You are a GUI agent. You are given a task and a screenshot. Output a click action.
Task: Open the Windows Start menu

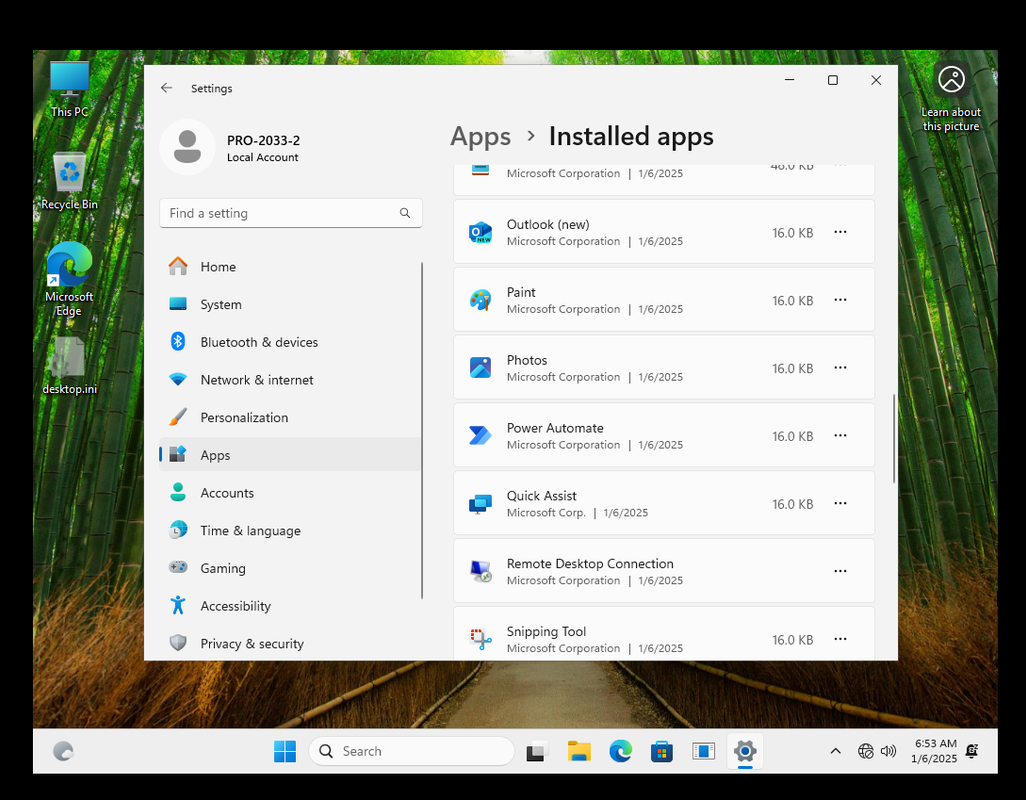click(285, 752)
